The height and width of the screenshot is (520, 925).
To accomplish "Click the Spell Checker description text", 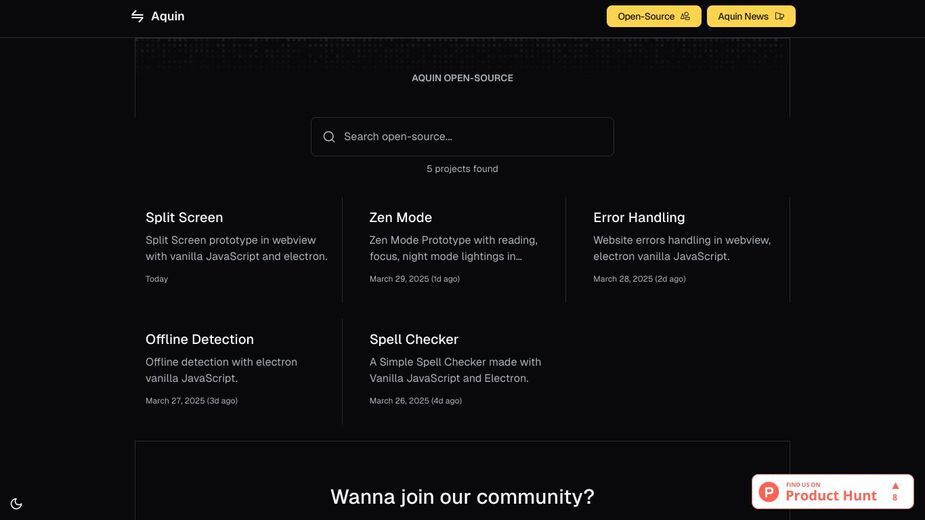I will [455, 370].
